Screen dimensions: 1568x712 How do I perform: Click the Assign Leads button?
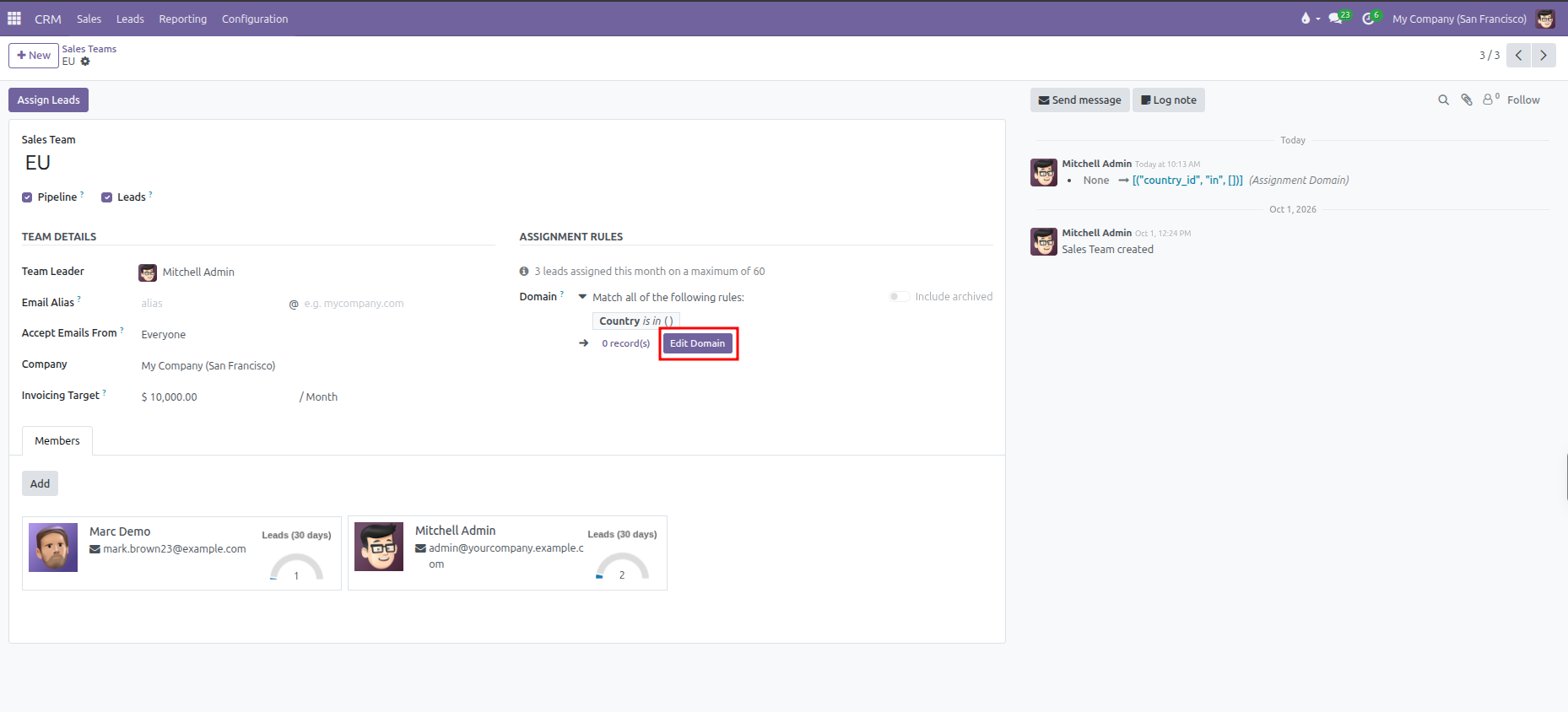[x=49, y=100]
